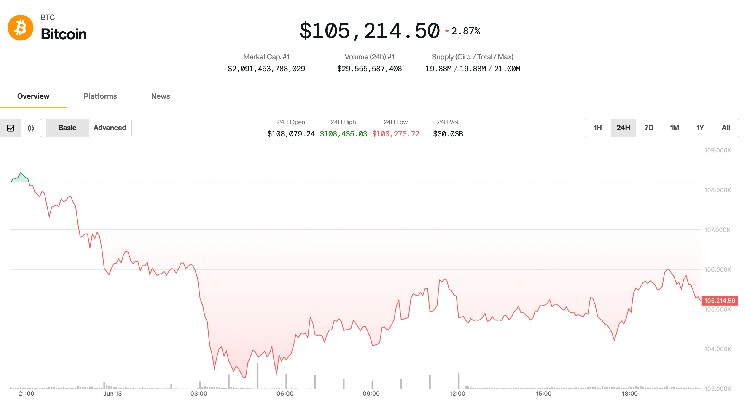
Task: Select the line chart type icon
Action: 11,128
